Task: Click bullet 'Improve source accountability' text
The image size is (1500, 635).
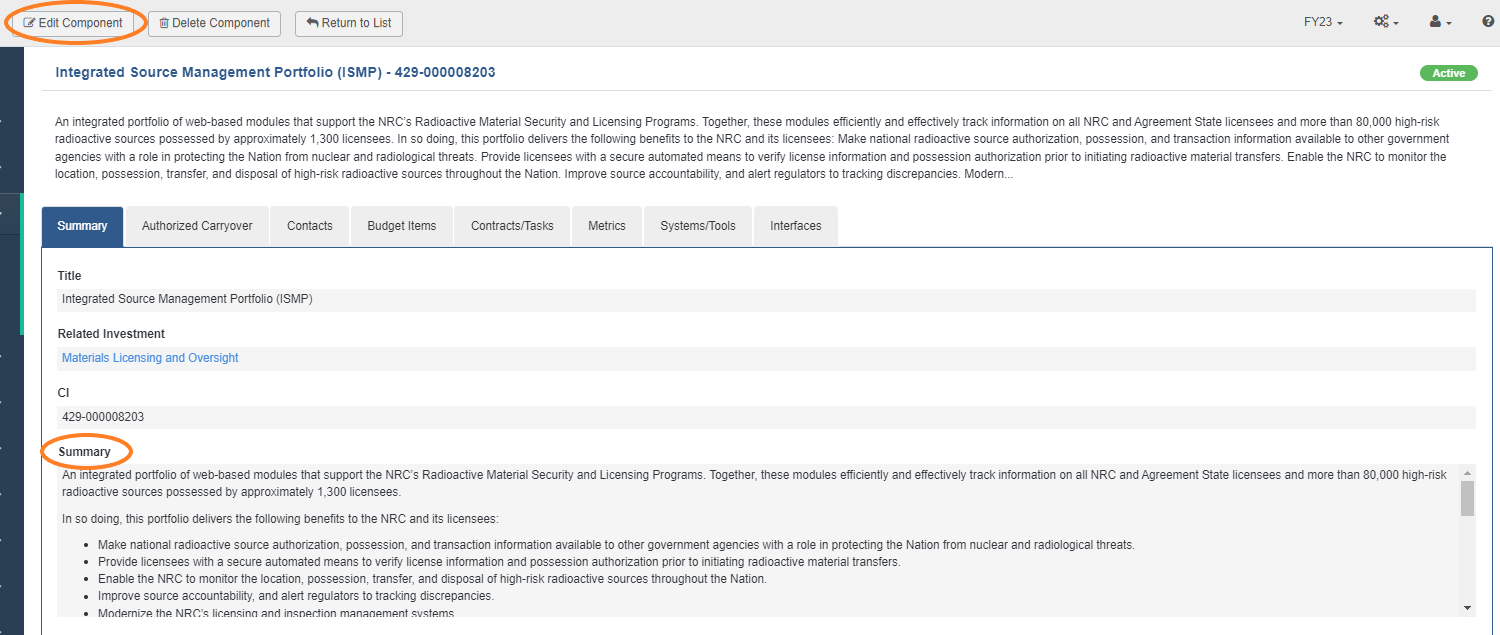Action: (x=296, y=596)
